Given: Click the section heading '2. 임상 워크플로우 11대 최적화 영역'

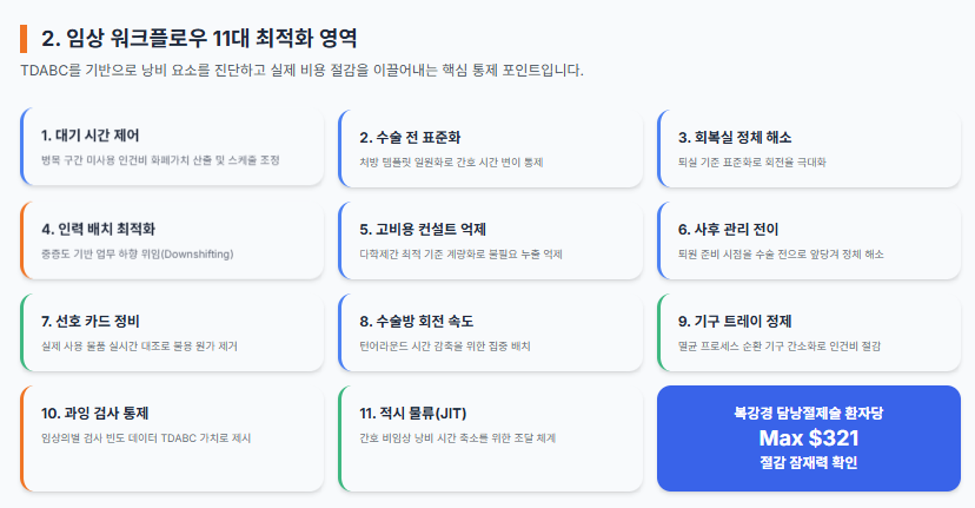Looking at the screenshot, I should pyautogui.click(x=199, y=39).
